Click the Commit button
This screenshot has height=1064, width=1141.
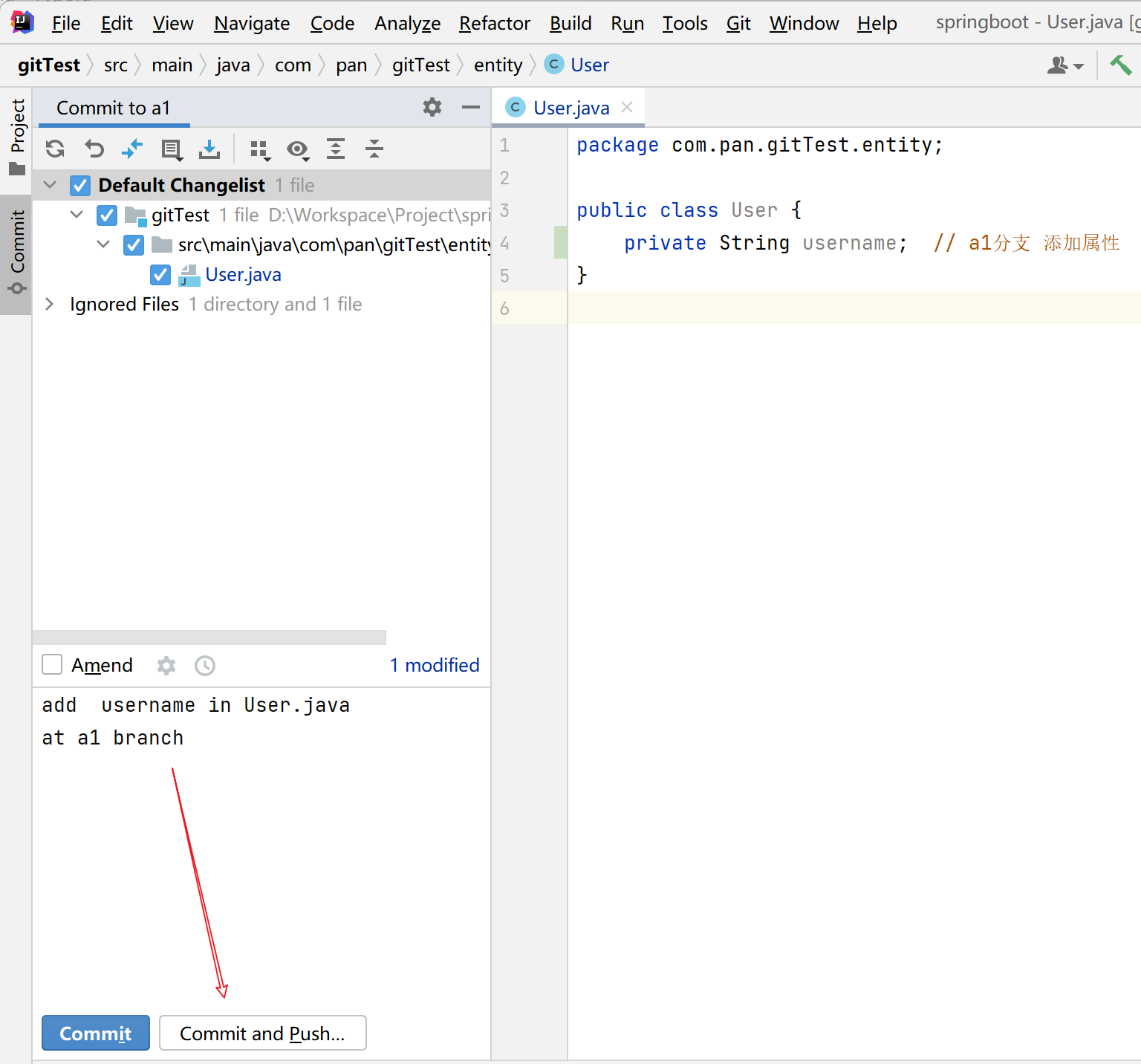[96, 1033]
